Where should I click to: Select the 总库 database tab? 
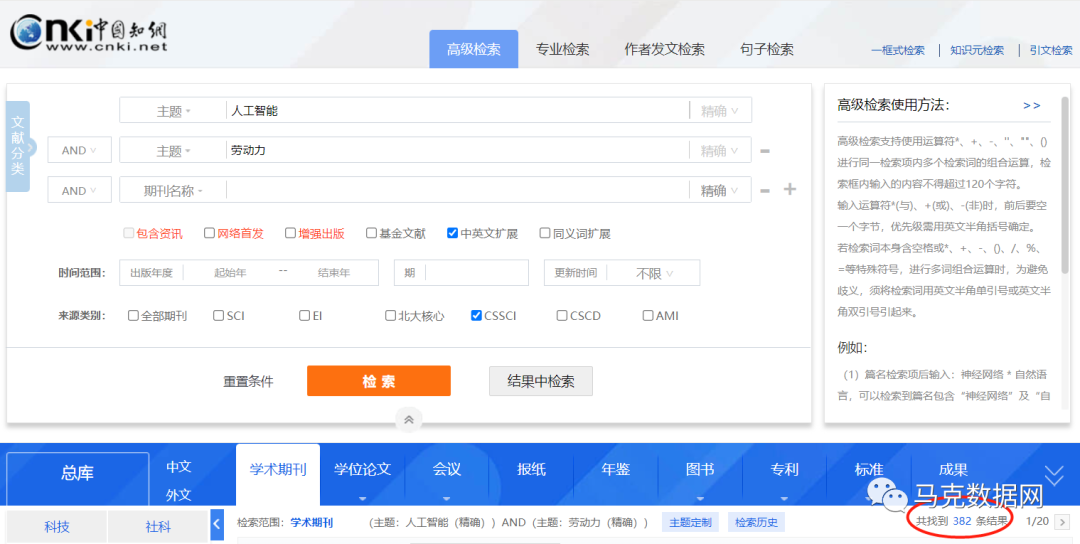77,473
